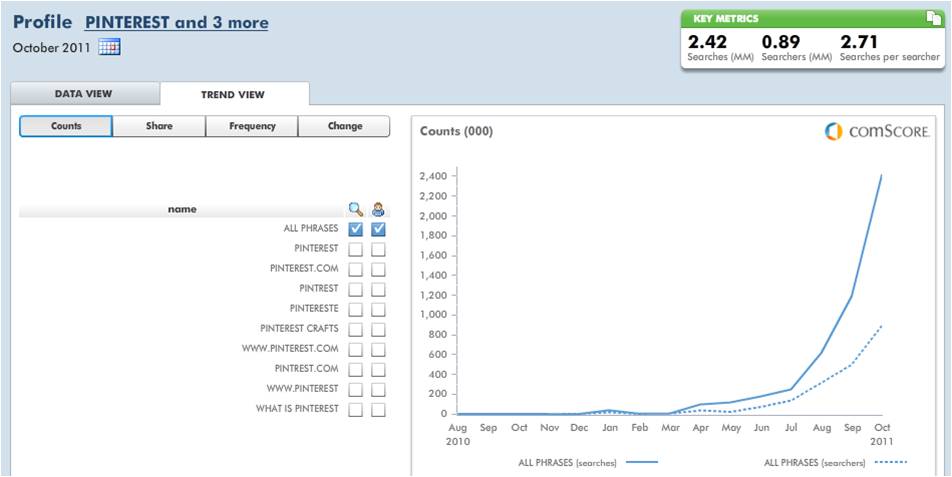
Task: Click the PINTERESTE phrase label
Action: [314, 309]
